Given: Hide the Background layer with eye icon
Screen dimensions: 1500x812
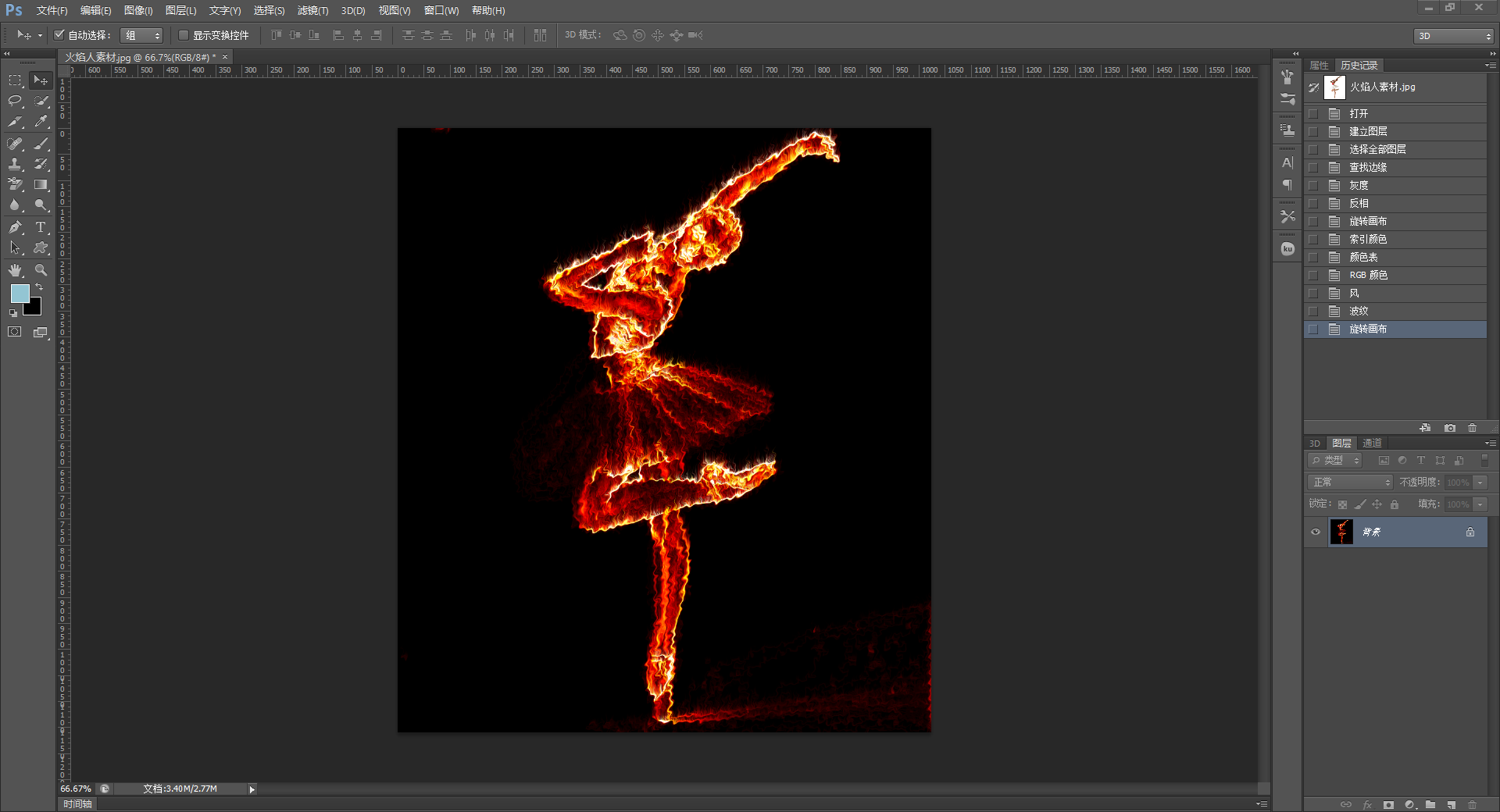Looking at the screenshot, I should click(x=1316, y=532).
